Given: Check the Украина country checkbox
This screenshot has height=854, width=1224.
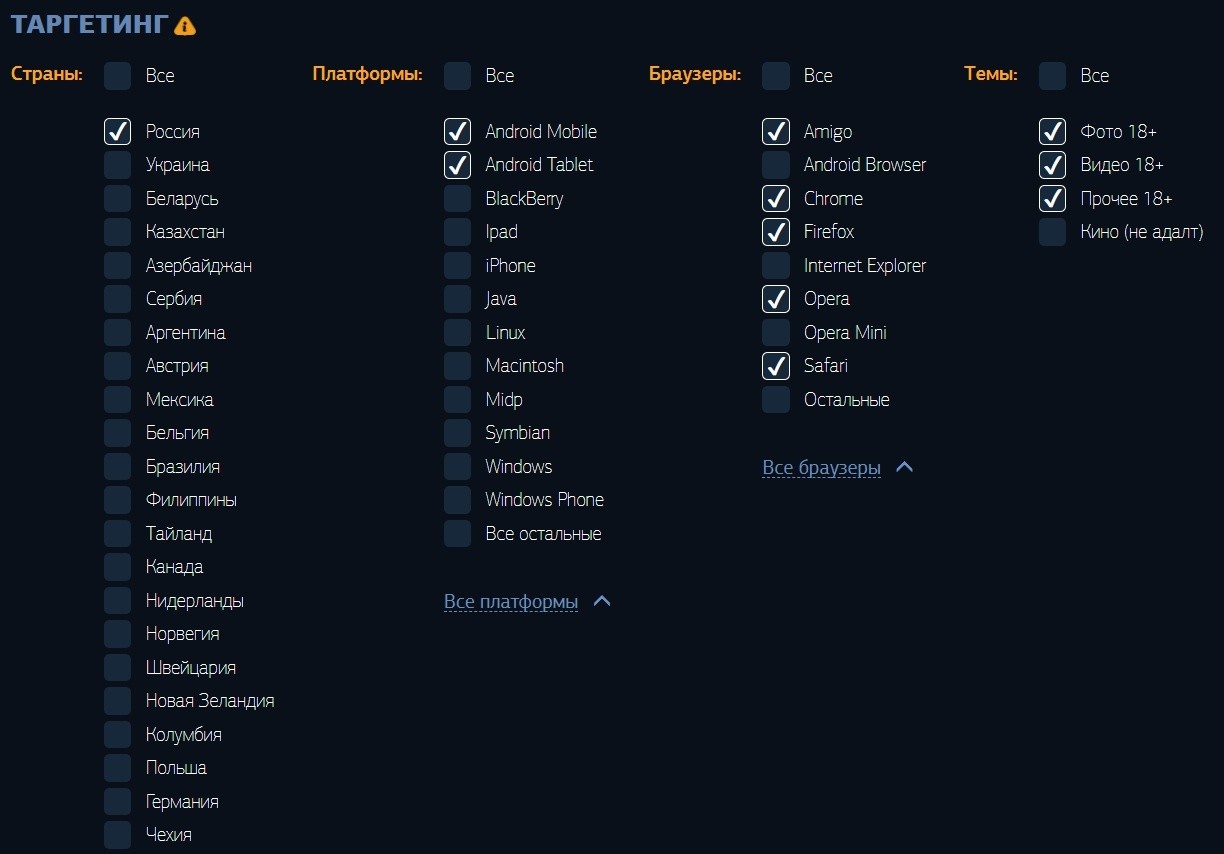Looking at the screenshot, I should click(x=118, y=165).
